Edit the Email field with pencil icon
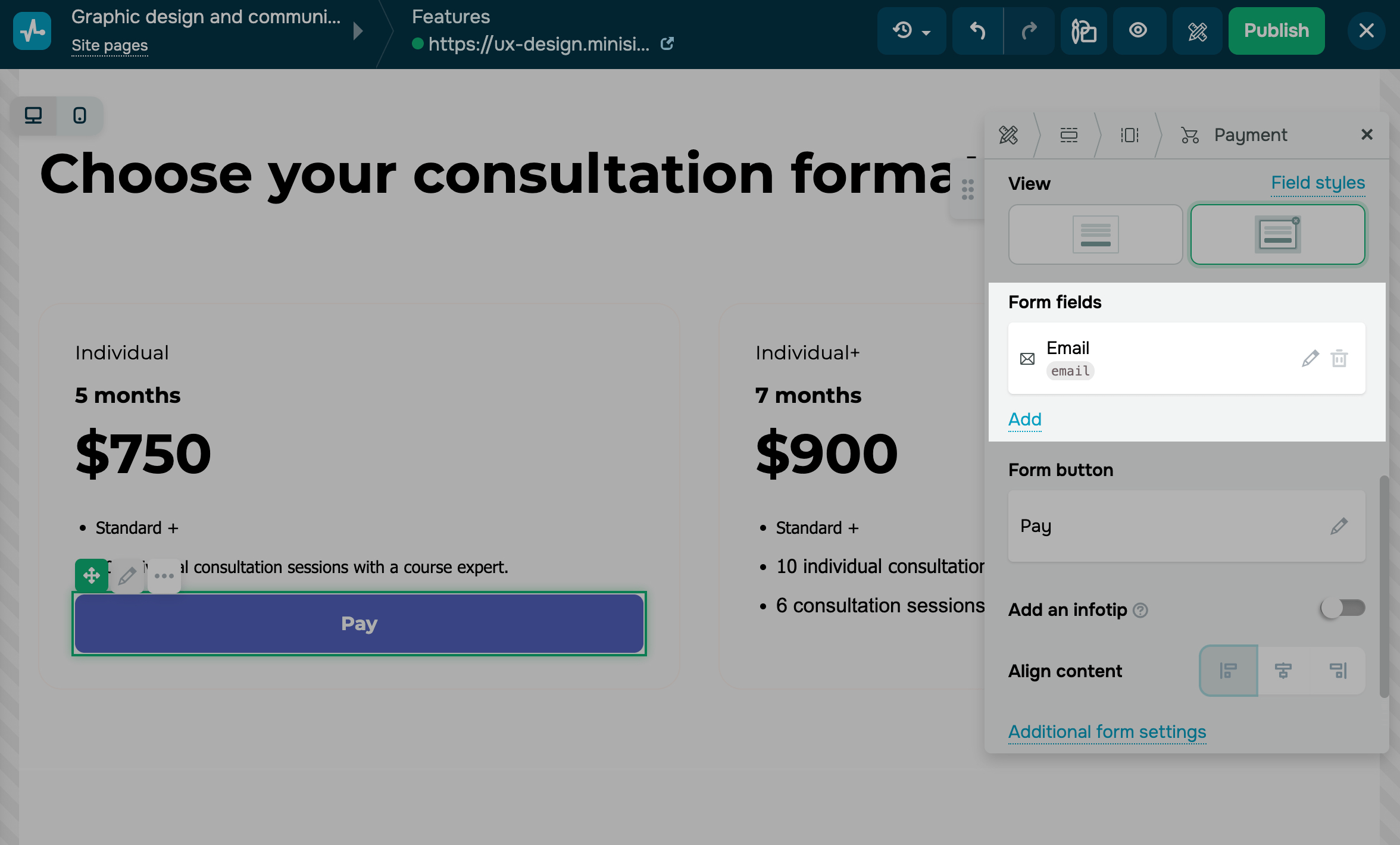The width and height of the screenshot is (1400, 845). [x=1310, y=358]
